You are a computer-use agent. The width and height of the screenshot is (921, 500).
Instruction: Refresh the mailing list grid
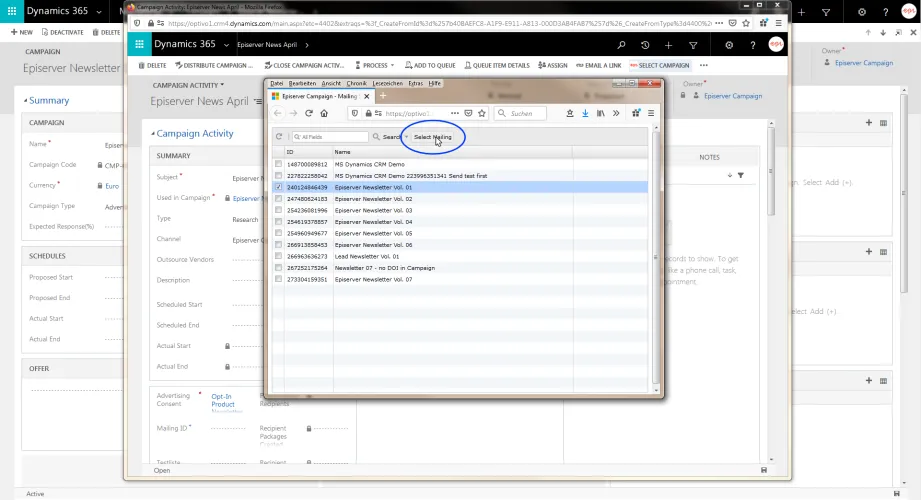tap(279, 137)
